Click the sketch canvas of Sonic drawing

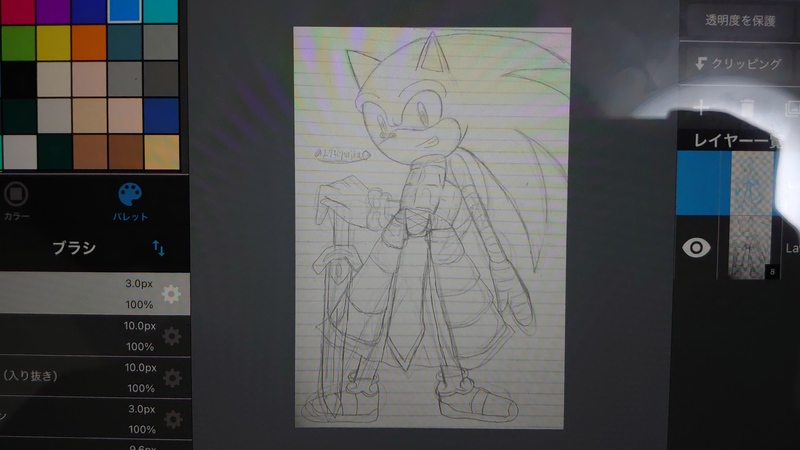432,228
